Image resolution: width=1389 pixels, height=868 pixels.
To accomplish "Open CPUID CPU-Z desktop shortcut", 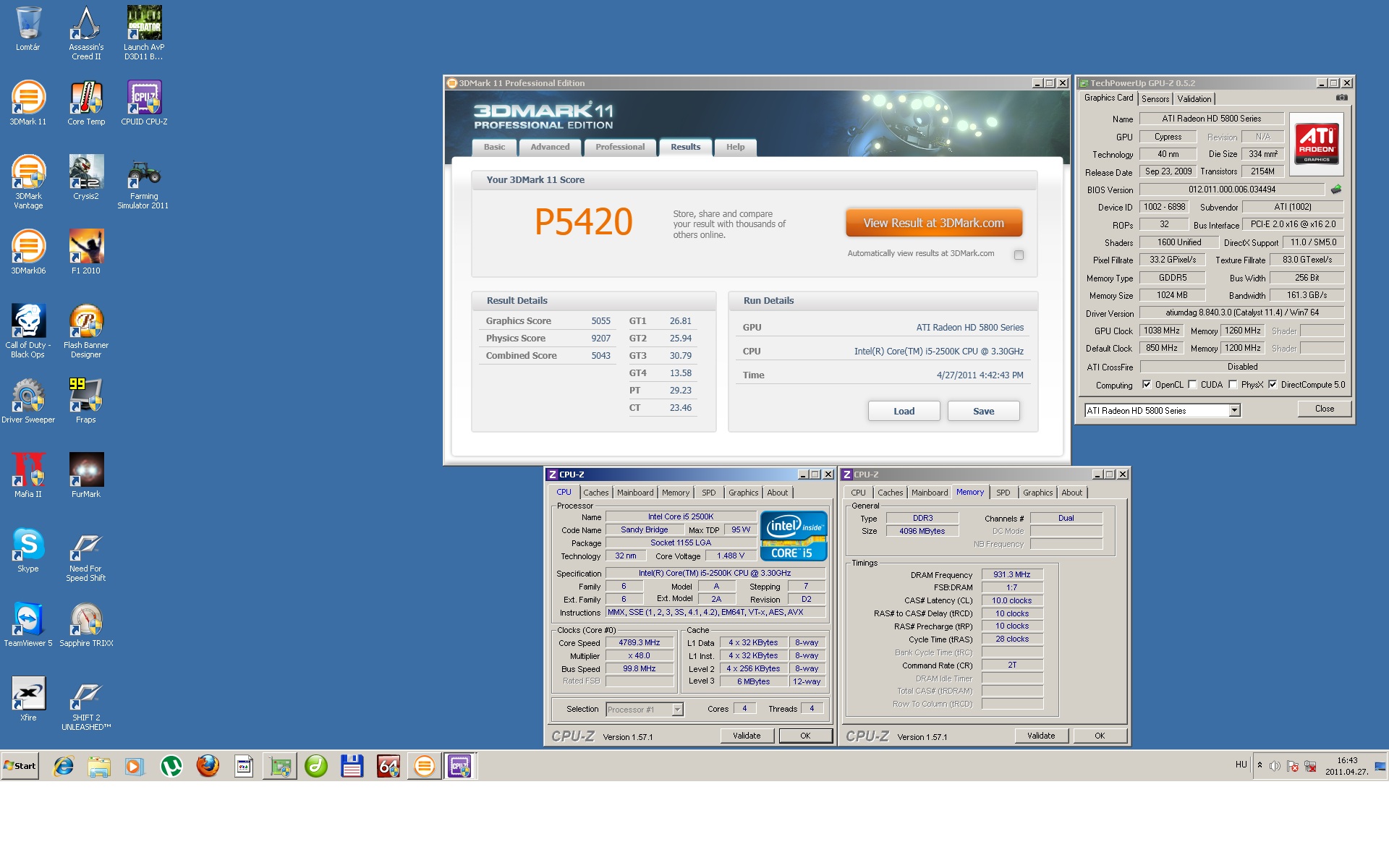I will click(144, 103).
